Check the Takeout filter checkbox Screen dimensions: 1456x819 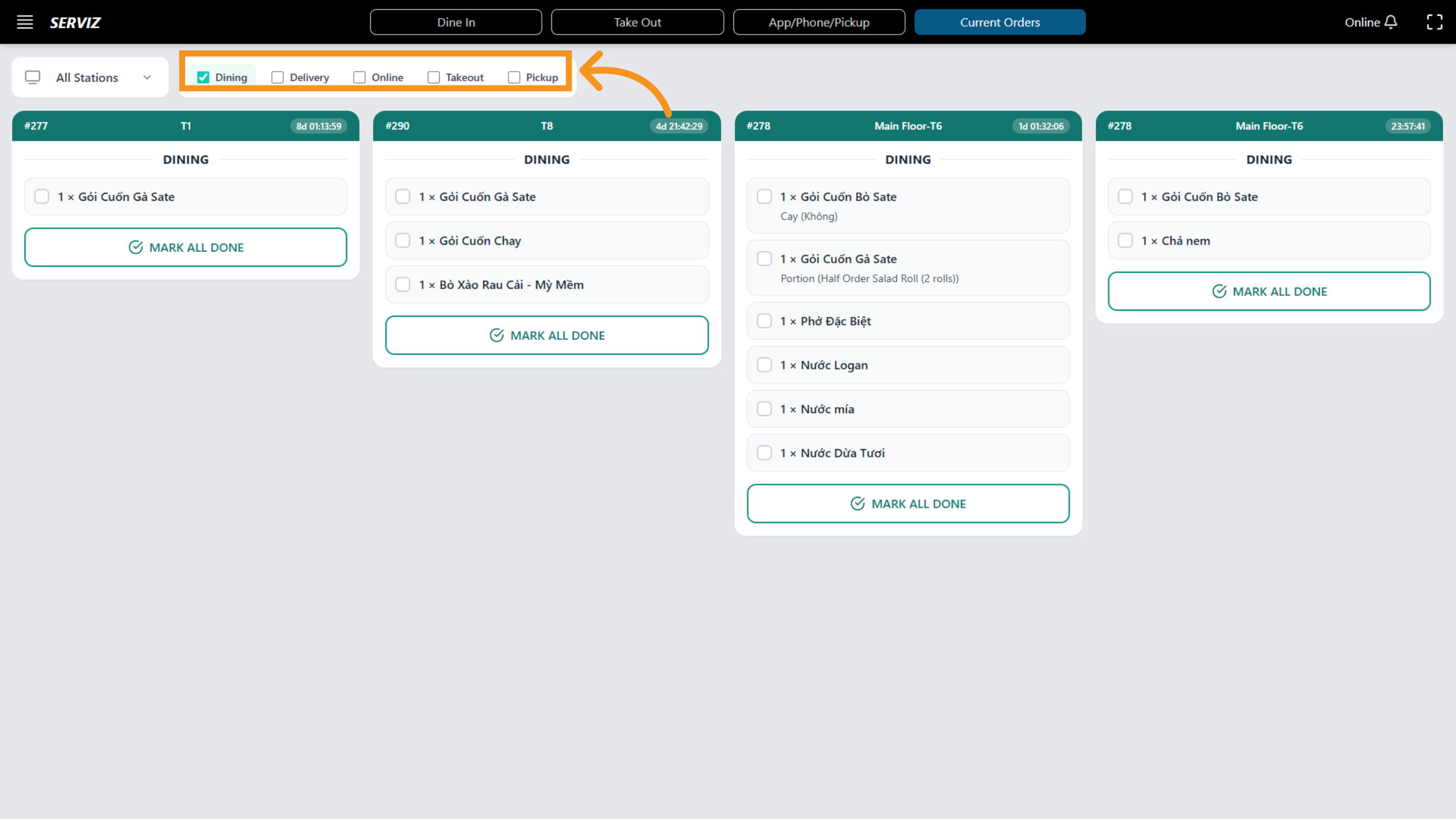[x=433, y=77]
